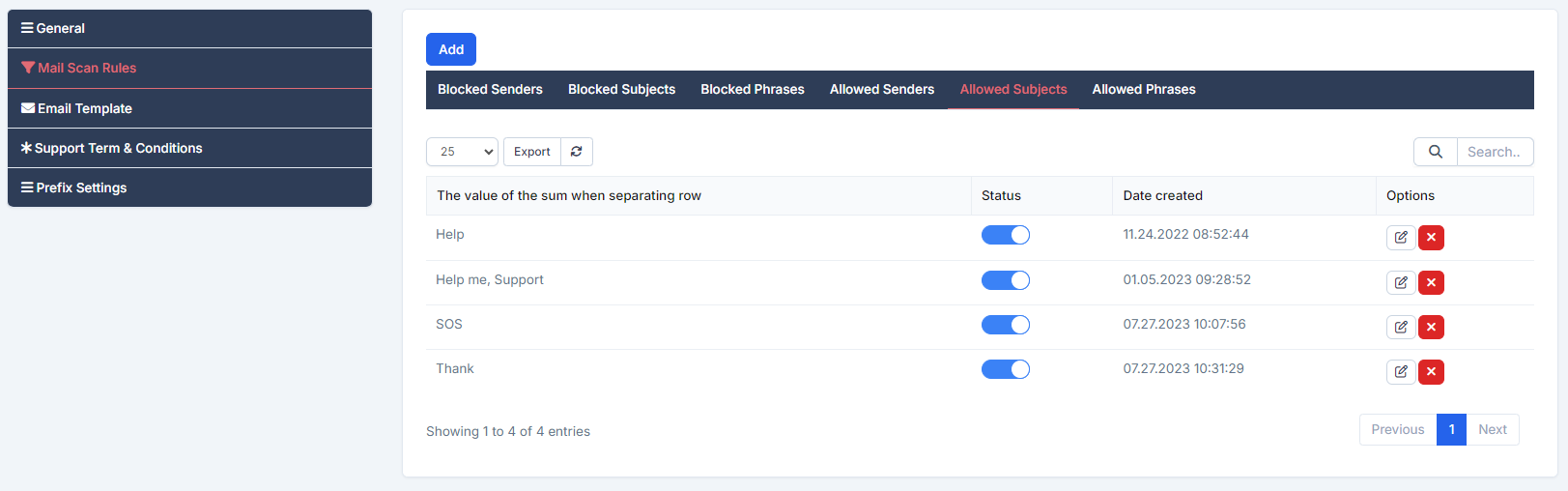Expand the Prefix Settings section
1568x491 pixels.
pos(189,188)
